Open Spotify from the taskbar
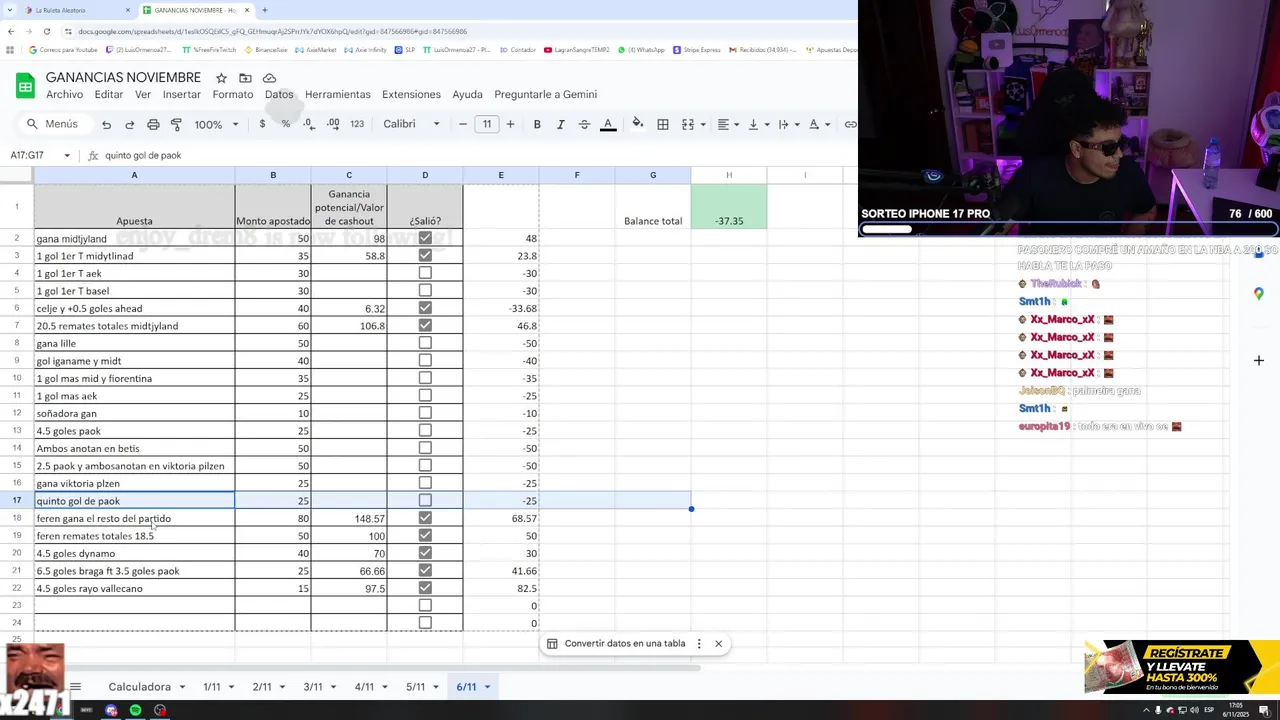Image resolution: width=1280 pixels, height=720 pixels. (135, 710)
